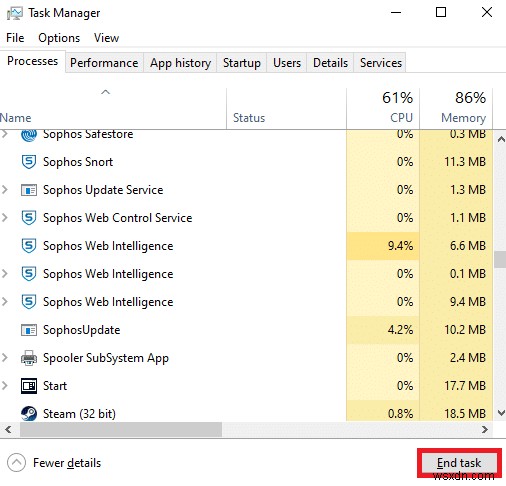
Task: Switch to the Users tab
Action: tap(287, 63)
